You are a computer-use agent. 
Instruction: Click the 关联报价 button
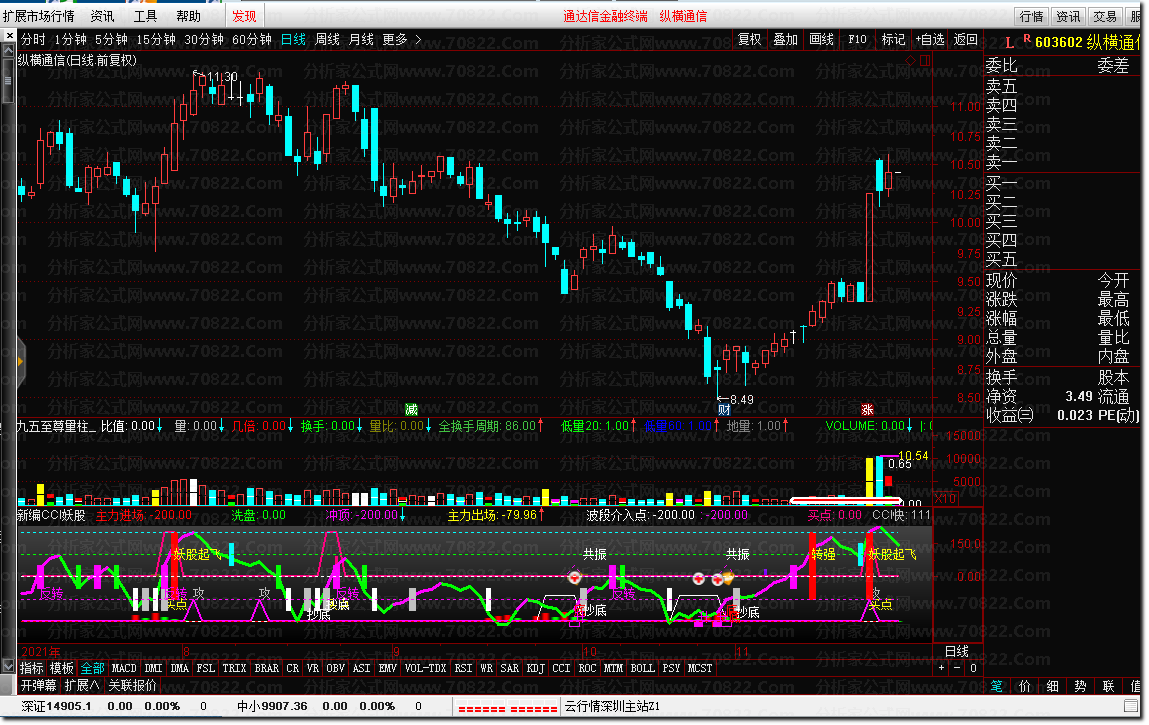tap(133, 685)
